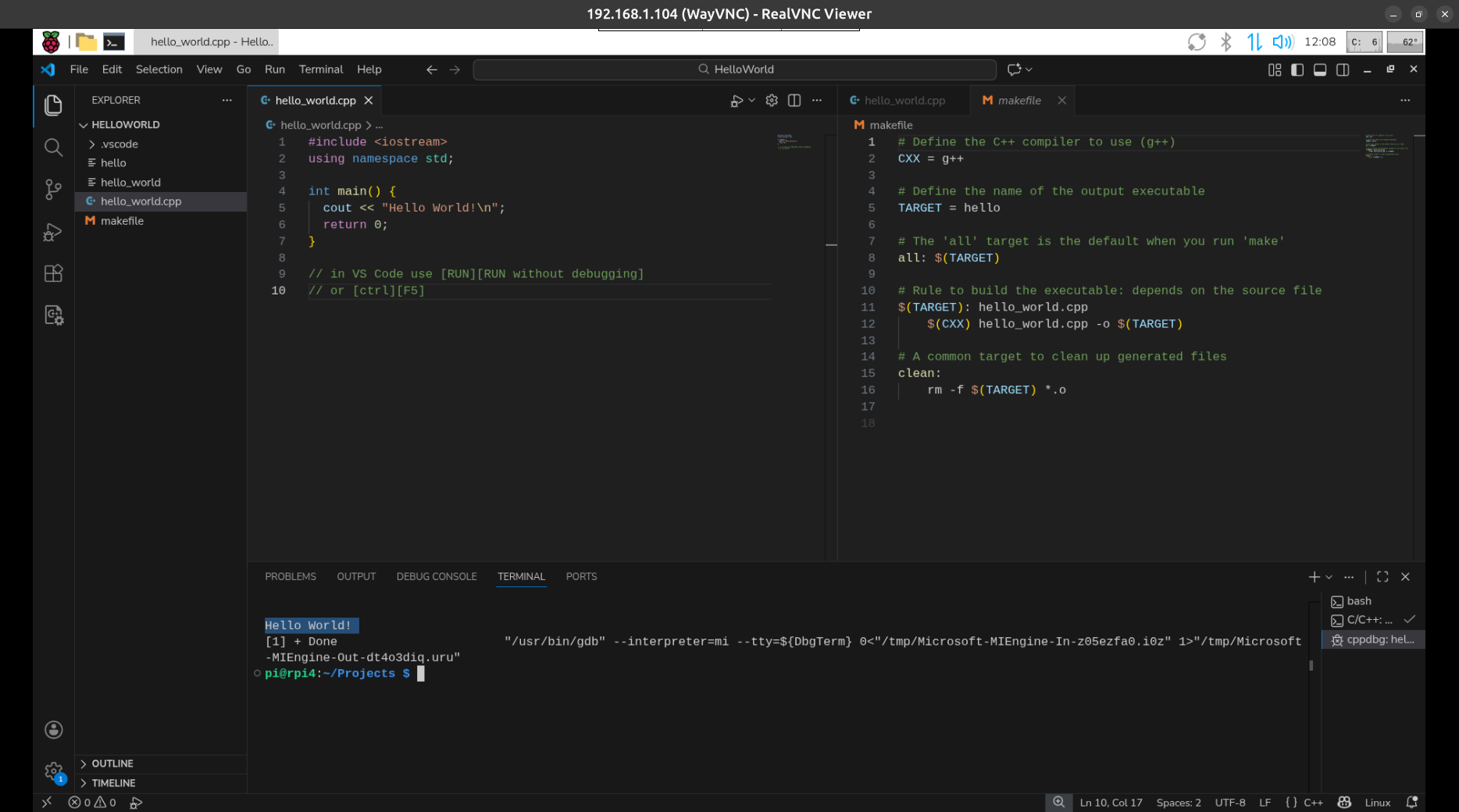This screenshot has height=812, width=1459.
Task: Toggle the secondary side bar visibility
Action: pyautogui.click(x=1343, y=69)
